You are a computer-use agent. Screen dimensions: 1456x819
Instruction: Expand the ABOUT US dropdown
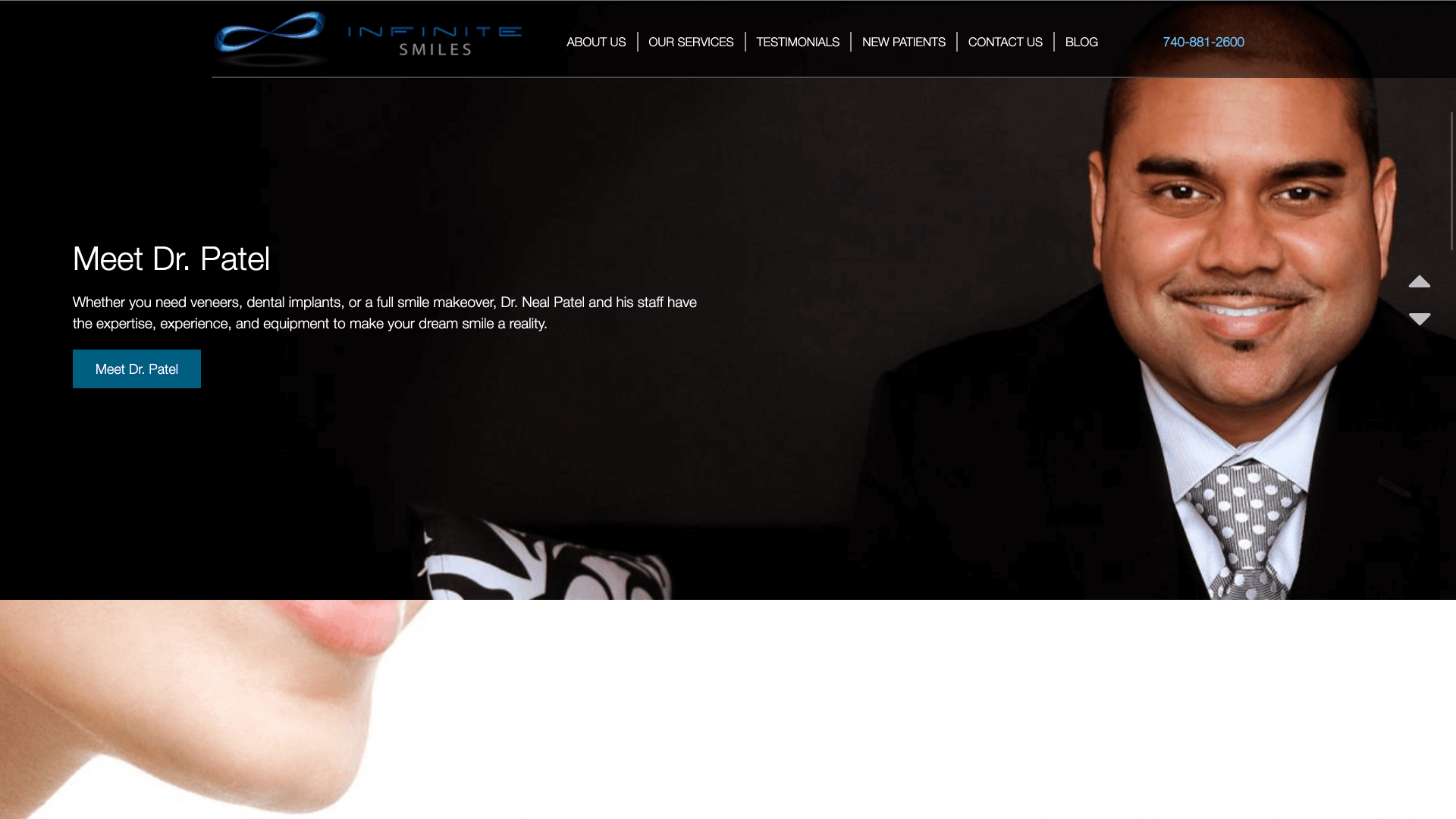point(596,42)
